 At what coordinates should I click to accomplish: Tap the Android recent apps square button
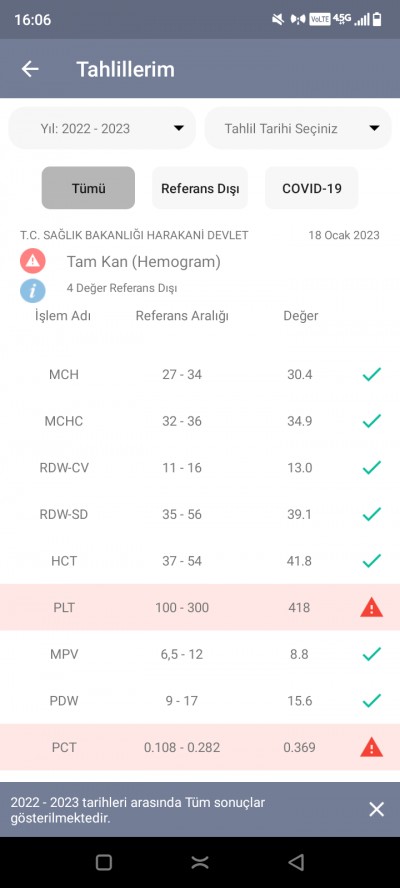point(104,863)
